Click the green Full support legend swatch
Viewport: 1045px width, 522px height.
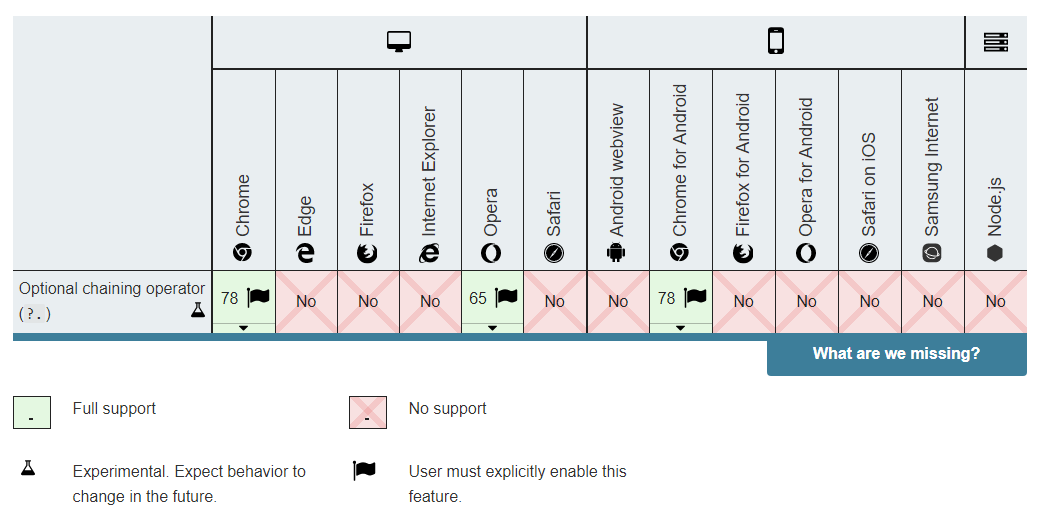pyautogui.click(x=31, y=412)
